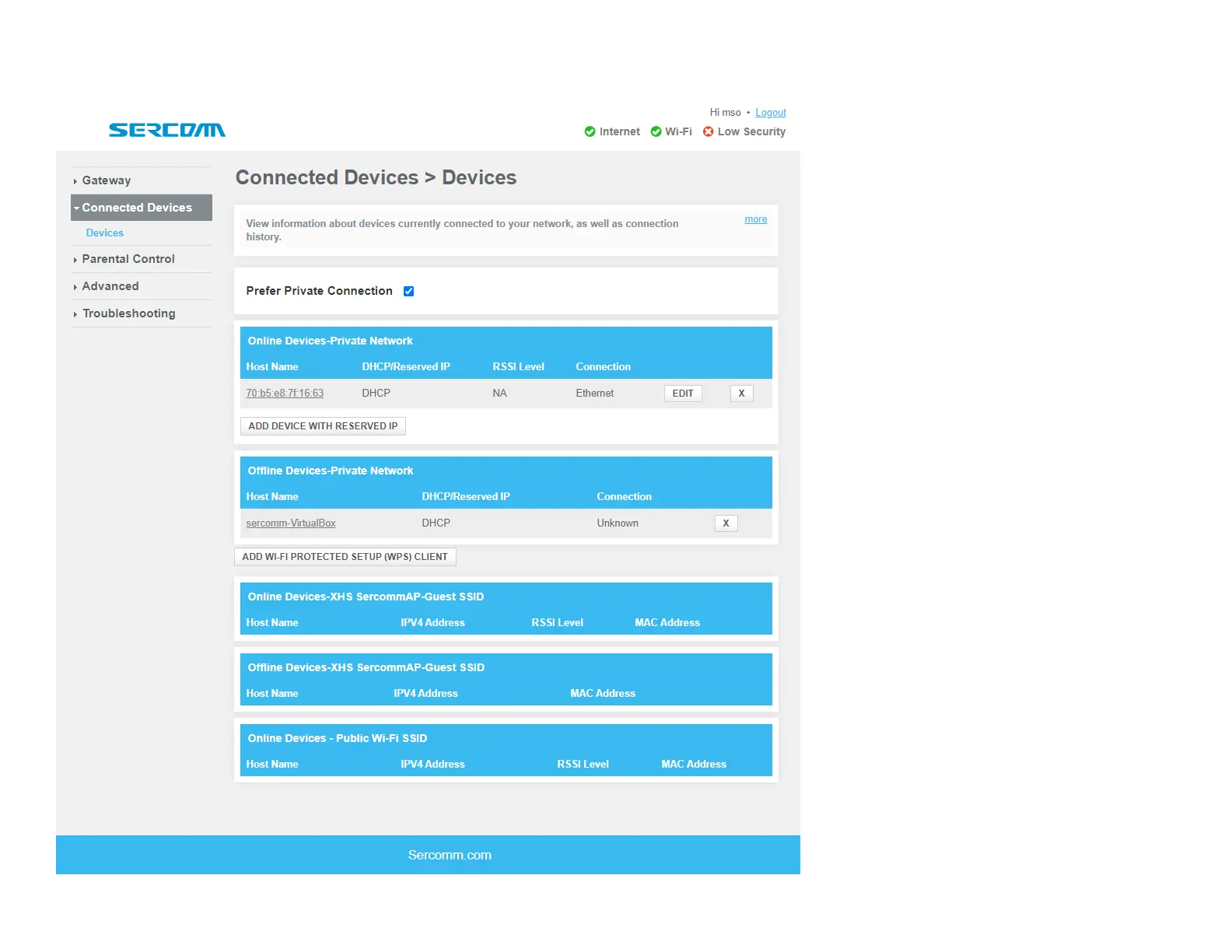Click Offline Devices-XHS SercommAP-Guest SSID header
This screenshot has width=1232, height=952.
coord(366,667)
